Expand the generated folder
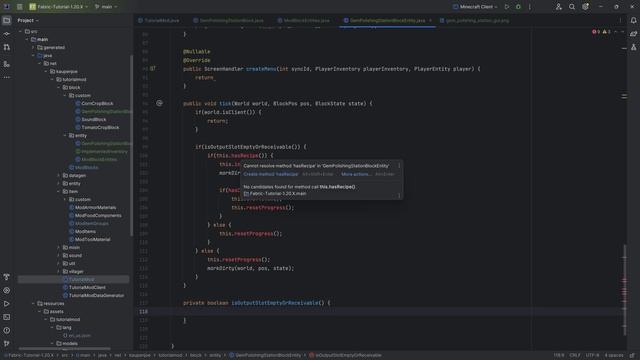Image resolution: width=640 pixels, height=360 pixels. pos(33,47)
